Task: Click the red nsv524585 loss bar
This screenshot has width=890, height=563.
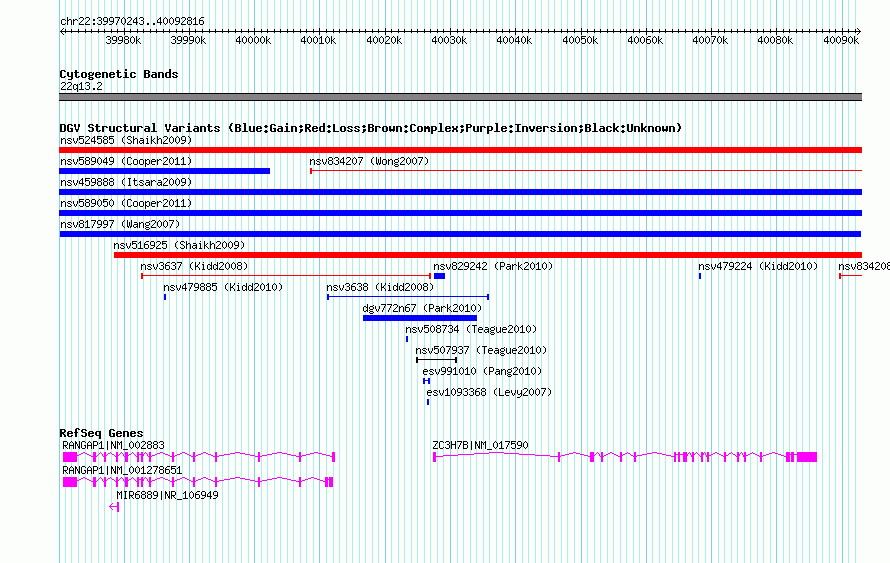Action: pyautogui.click(x=460, y=150)
